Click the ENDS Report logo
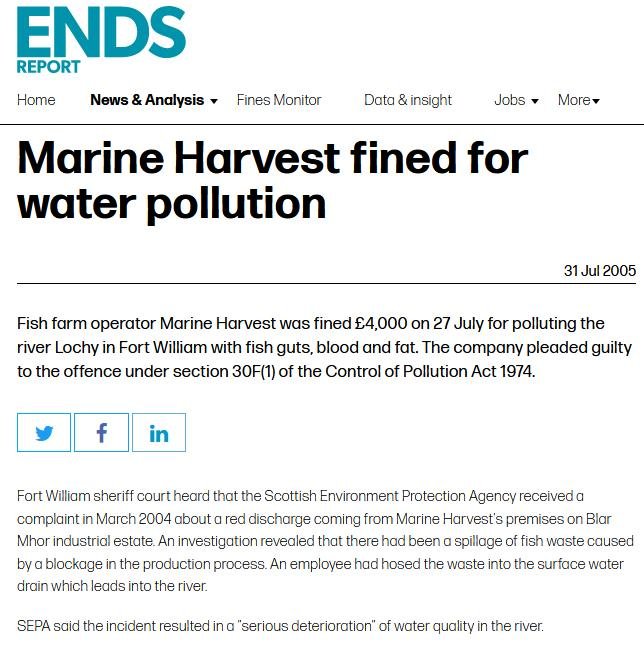The image size is (644, 652). (x=101, y=35)
